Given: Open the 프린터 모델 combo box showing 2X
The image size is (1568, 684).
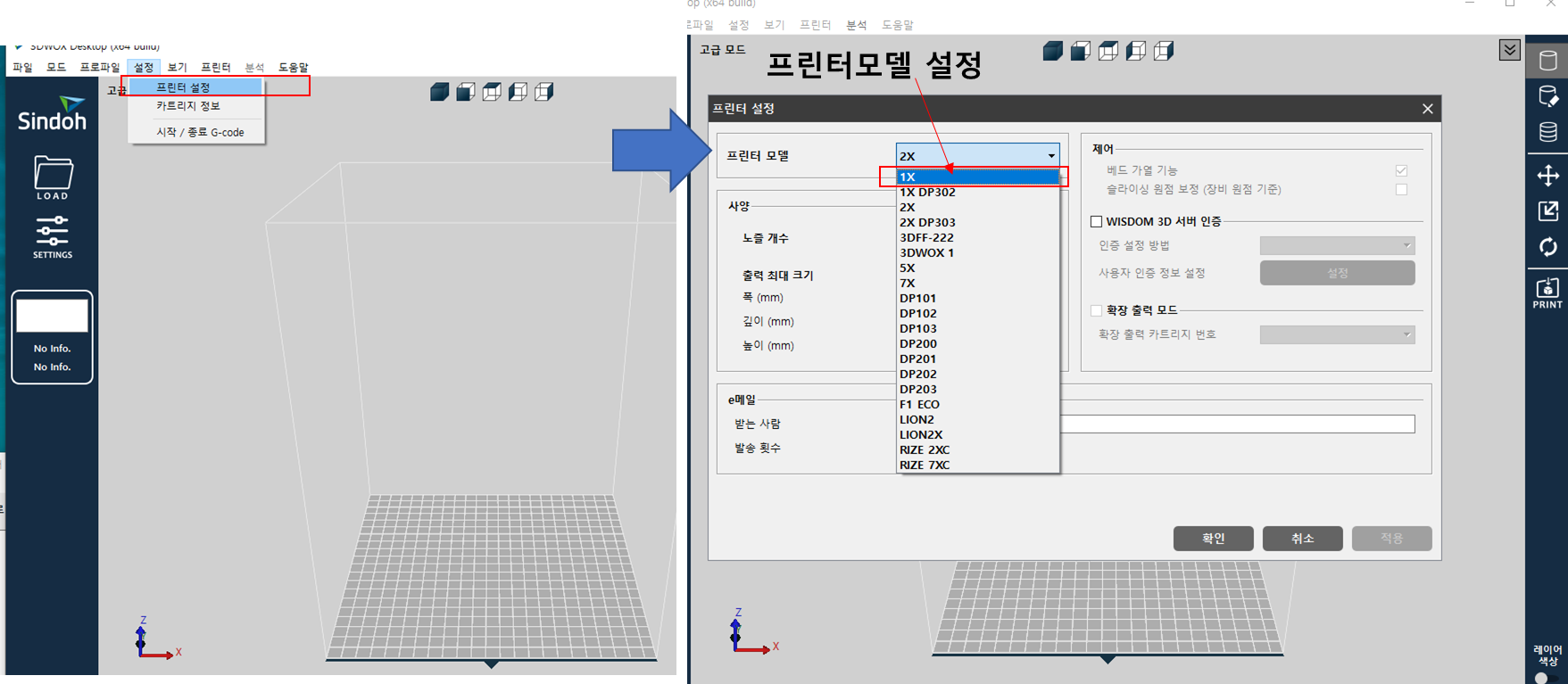Looking at the screenshot, I should point(977,155).
